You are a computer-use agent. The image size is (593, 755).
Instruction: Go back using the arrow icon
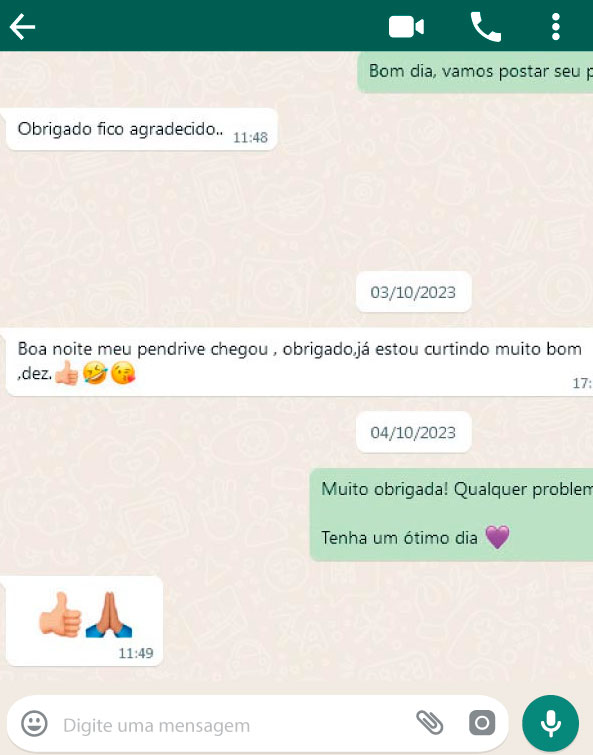[x=22, y=26]
